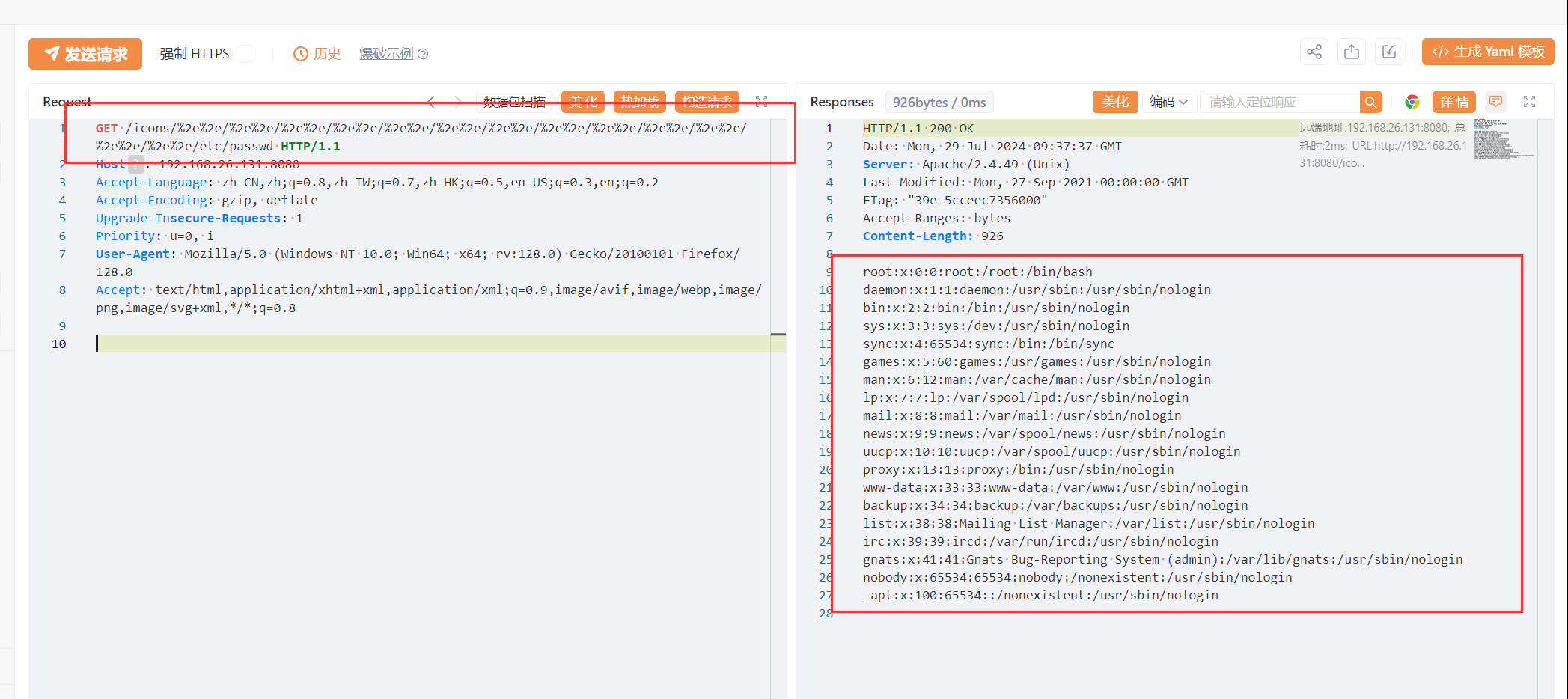Click the gnats Bug-Reporting System passwd line
The width and height of the screenshot is (1568, 699).
[x=1162, y=559]
